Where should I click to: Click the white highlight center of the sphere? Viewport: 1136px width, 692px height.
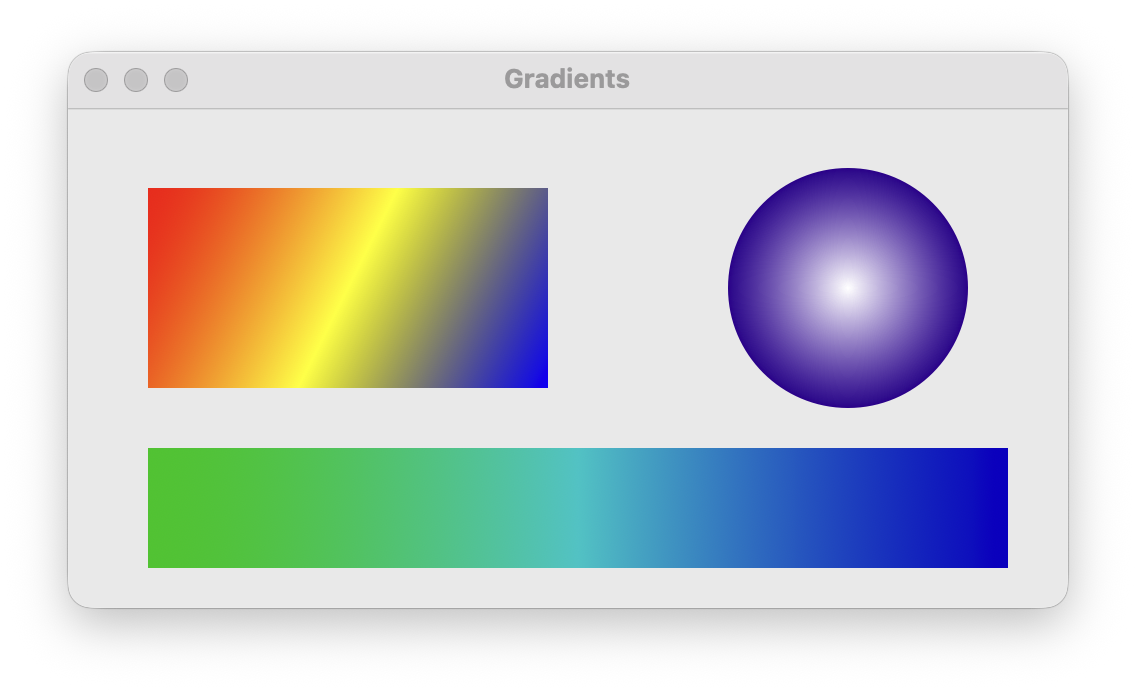point(847,290)
